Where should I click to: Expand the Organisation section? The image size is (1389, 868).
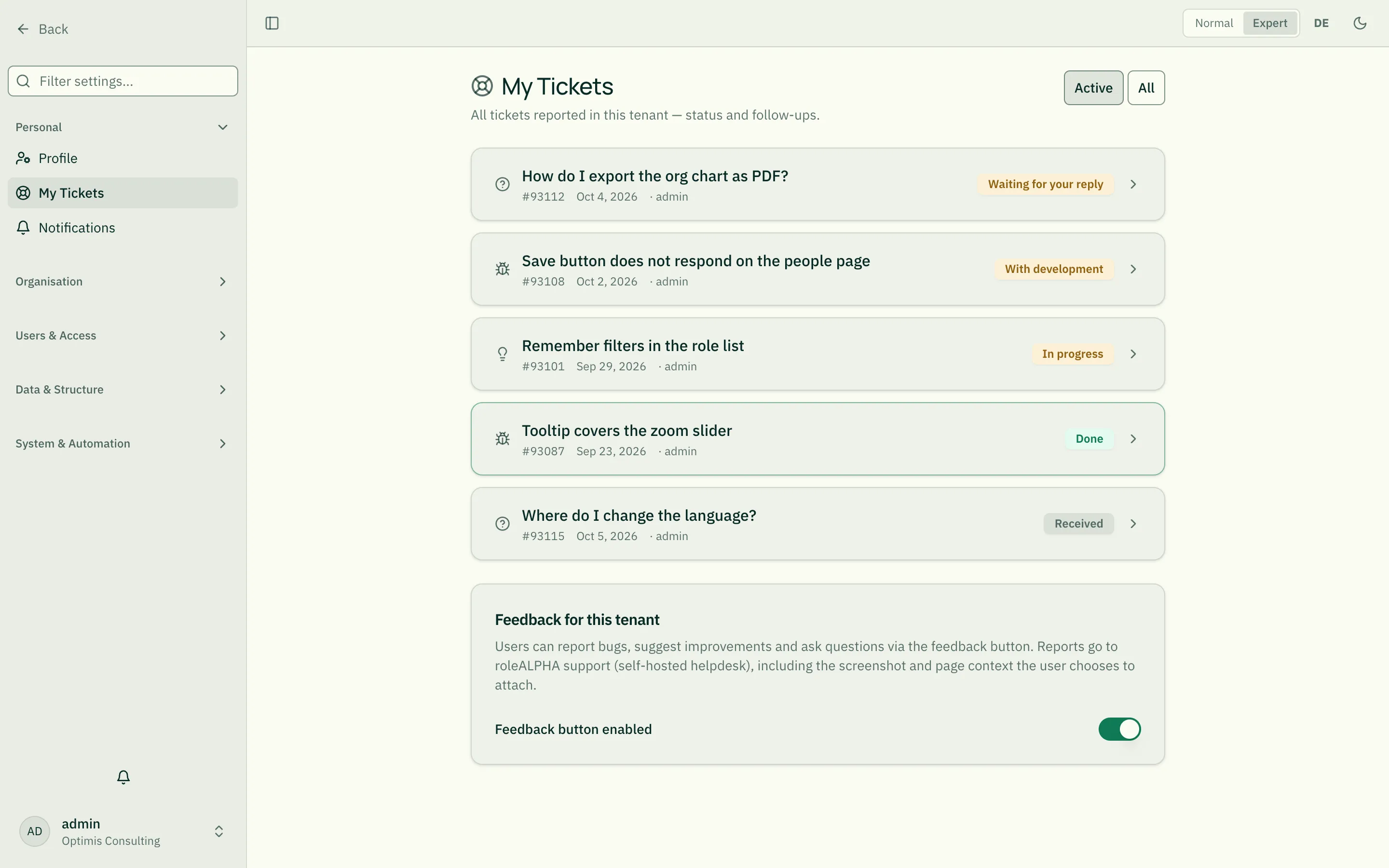pyautogui.click(x=123, y=281)
